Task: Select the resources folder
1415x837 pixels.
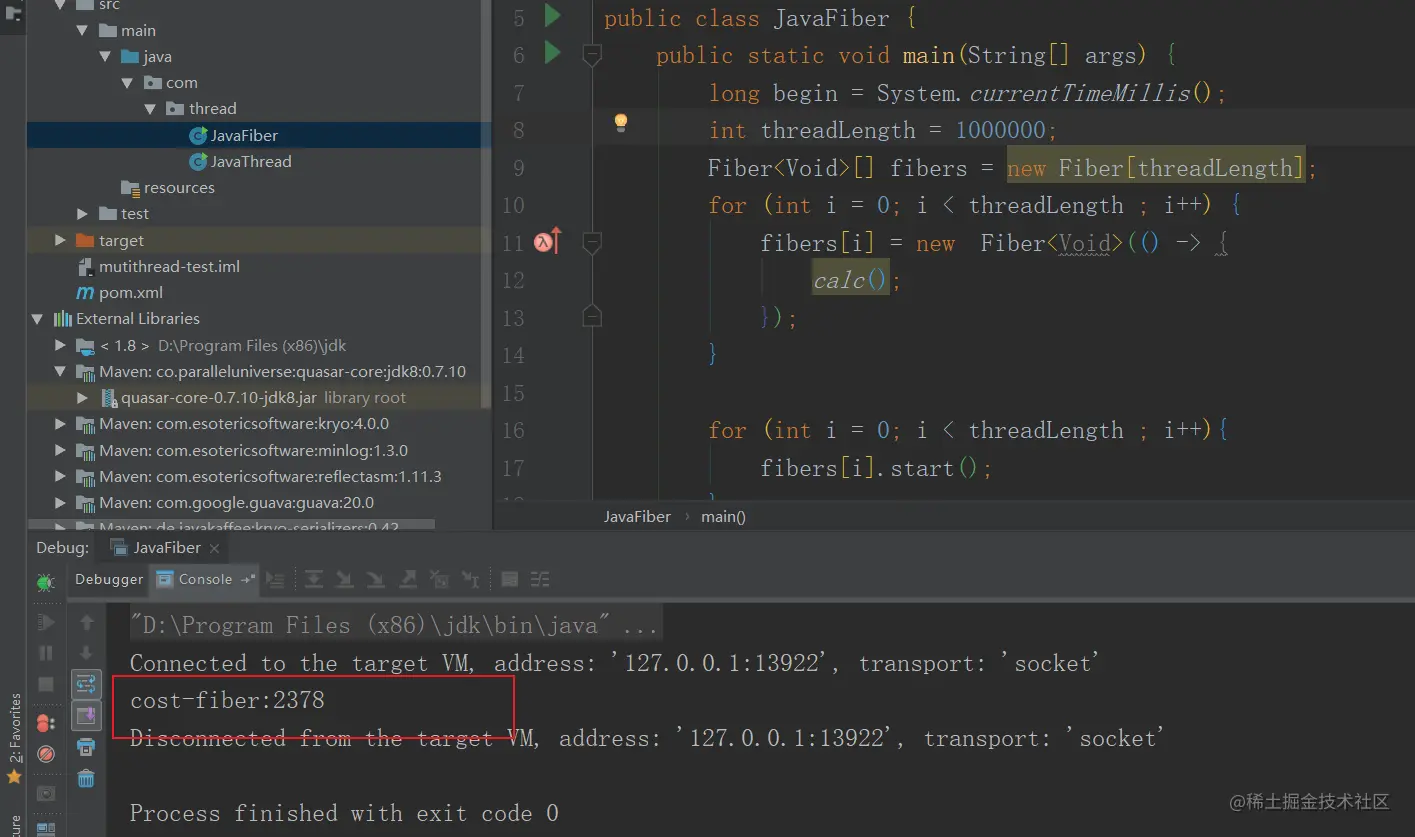Action: pos(179,188)
